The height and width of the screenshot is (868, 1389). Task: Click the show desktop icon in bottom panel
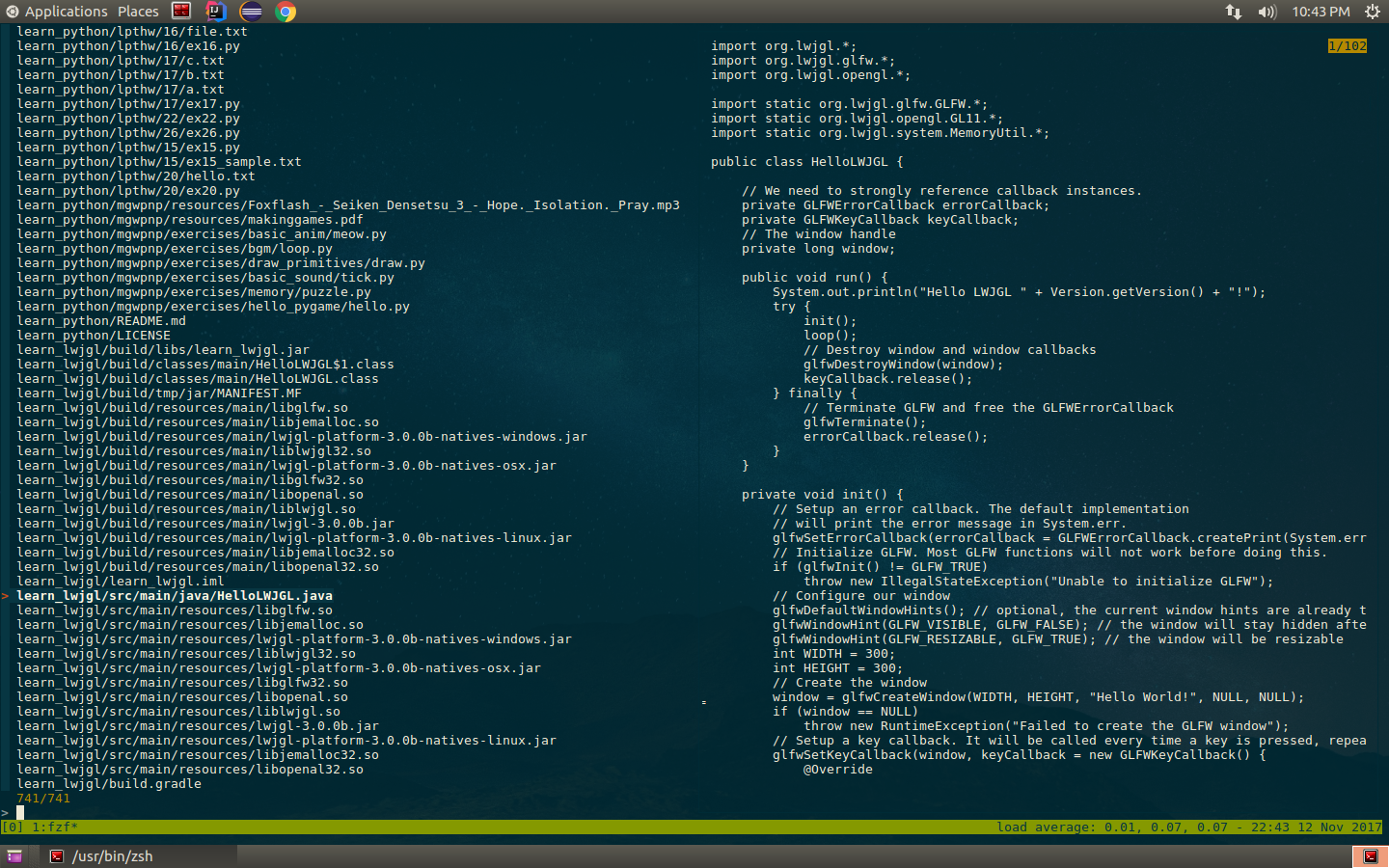coord(14,856)
